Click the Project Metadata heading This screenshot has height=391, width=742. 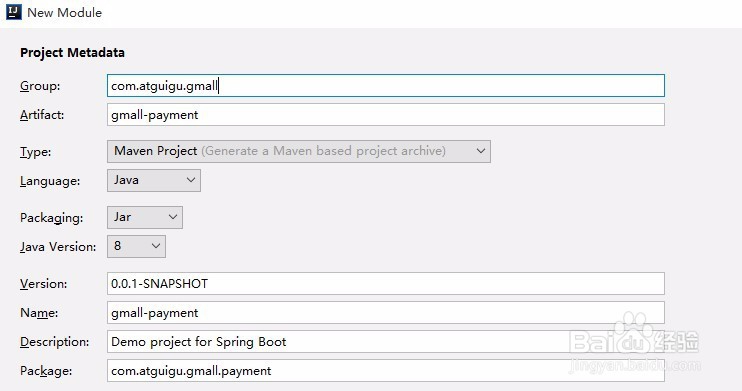pyautogui.click(x=72, y=53)
